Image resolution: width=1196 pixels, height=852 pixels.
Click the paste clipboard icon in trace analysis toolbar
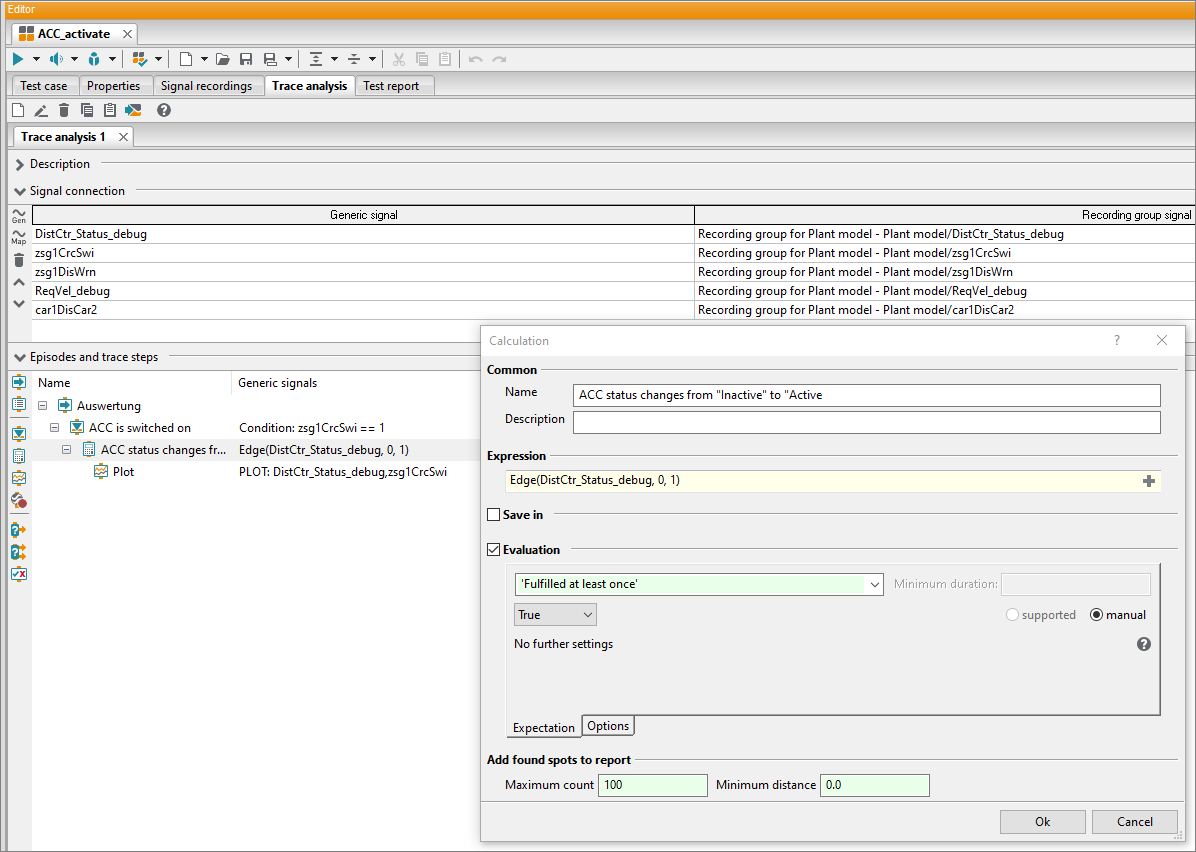[110, 111]
